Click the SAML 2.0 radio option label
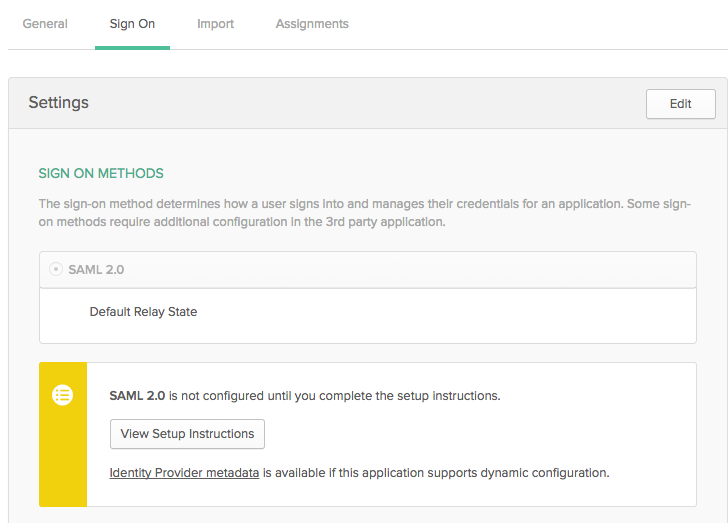The height and width of the screenshot is (523, 728). tap(96, 270)
